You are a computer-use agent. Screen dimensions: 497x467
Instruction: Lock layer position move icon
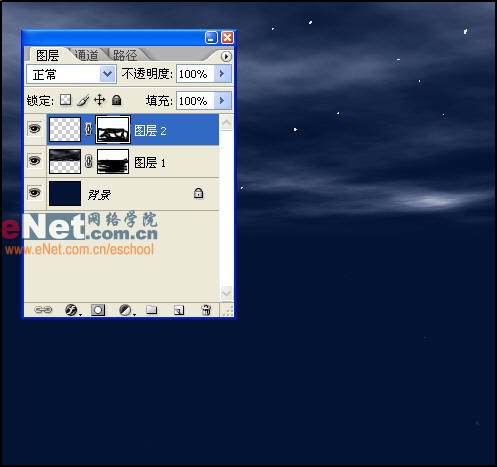100,100
